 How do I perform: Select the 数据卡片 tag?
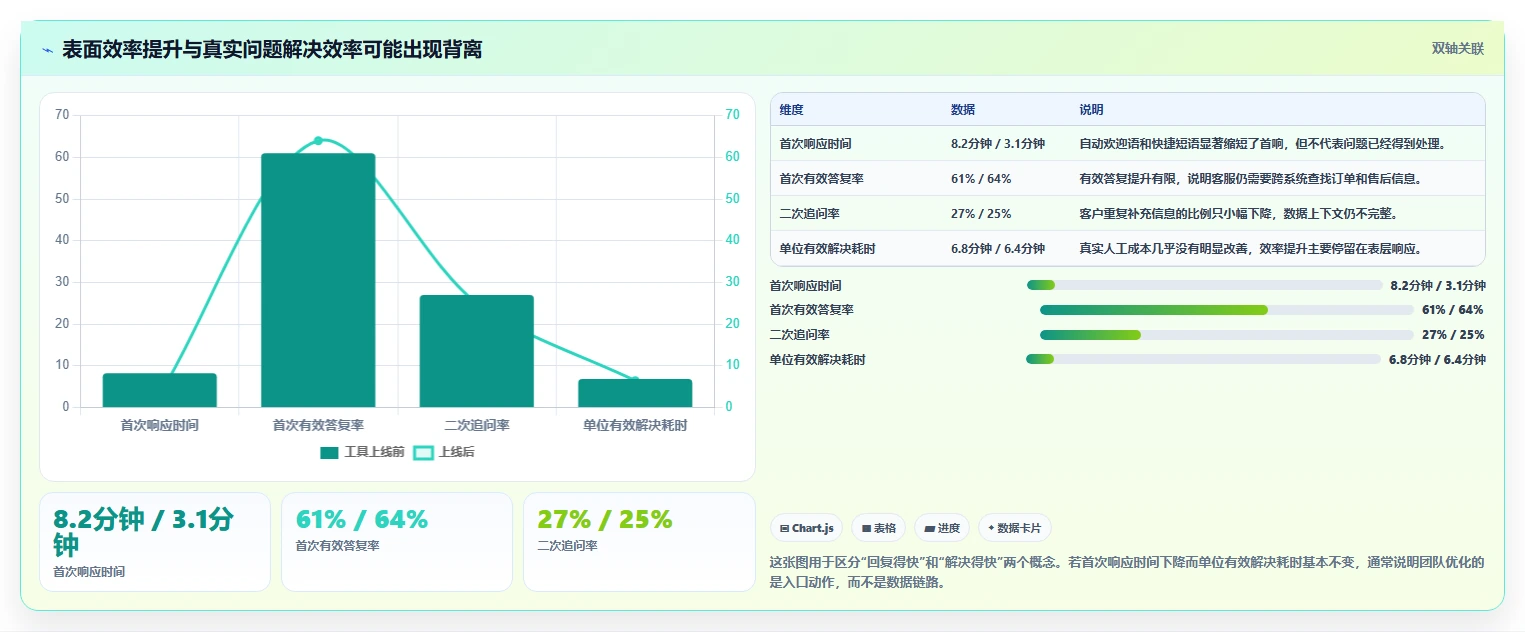pos(1014,528)
